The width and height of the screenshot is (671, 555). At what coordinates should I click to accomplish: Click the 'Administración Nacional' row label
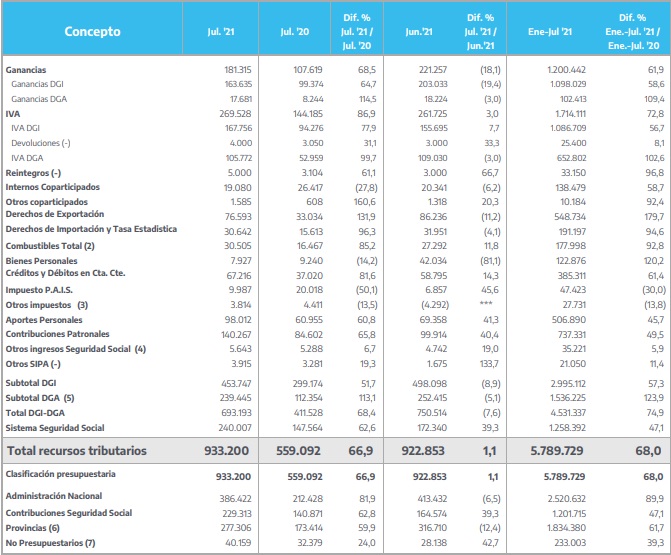[x=53, y=496]
